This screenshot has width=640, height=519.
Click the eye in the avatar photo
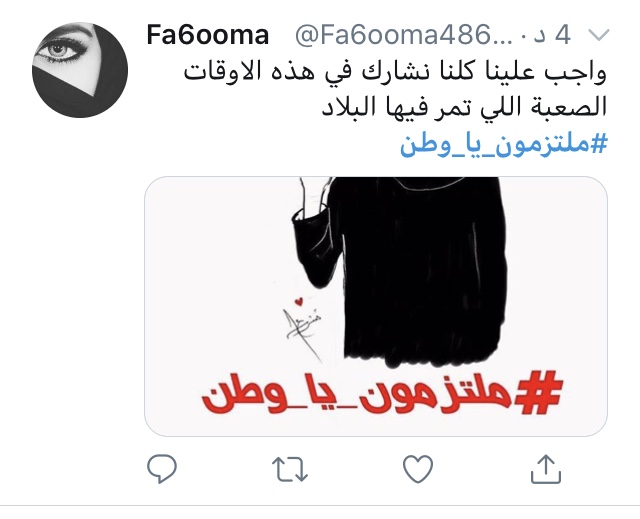click(60, 52)
